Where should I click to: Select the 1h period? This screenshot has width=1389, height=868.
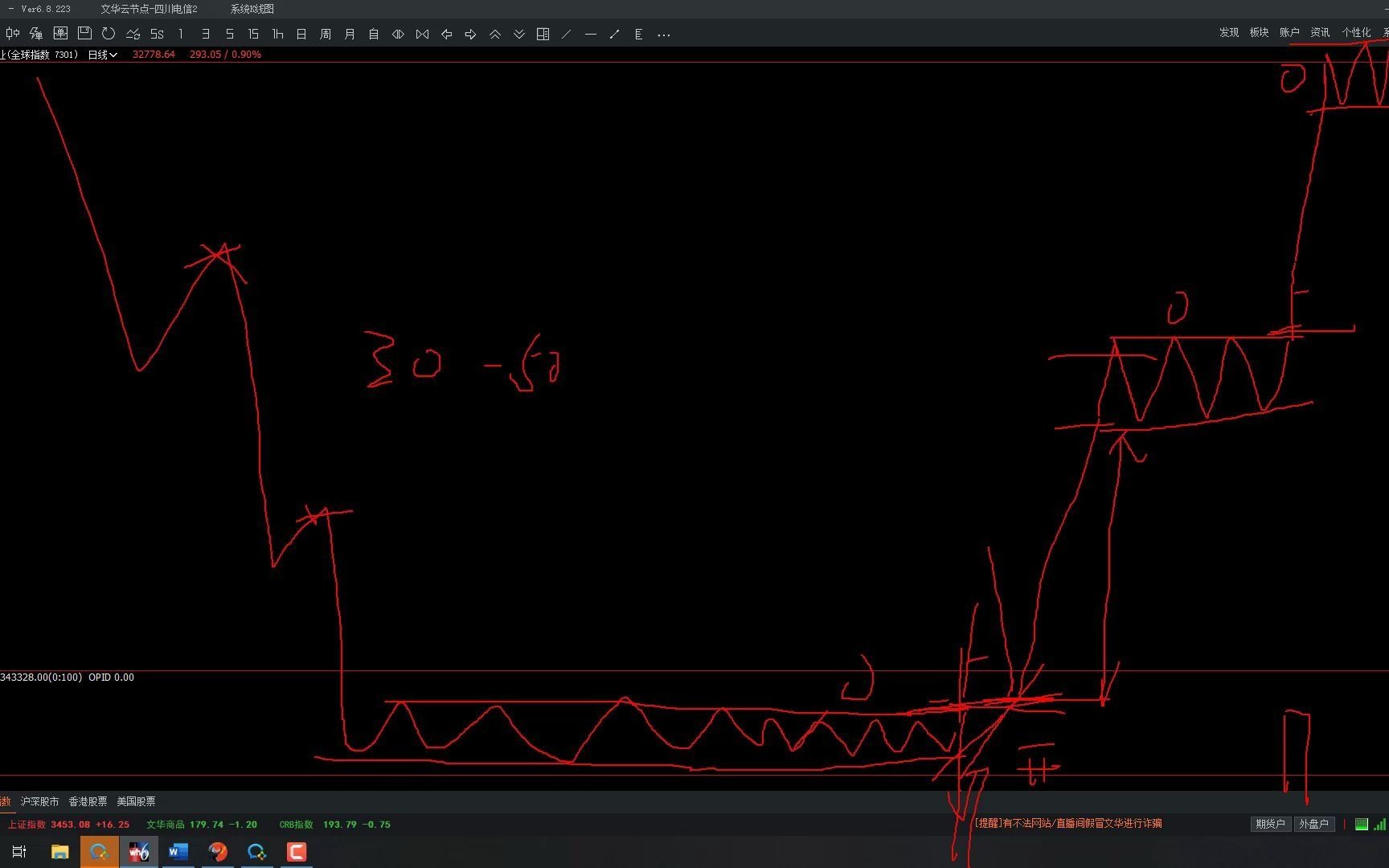277,34
